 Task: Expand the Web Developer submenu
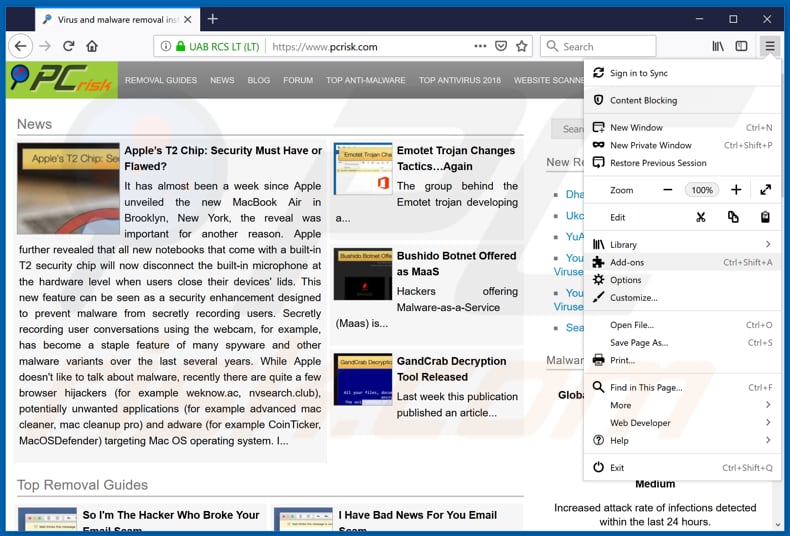(768, 423)
